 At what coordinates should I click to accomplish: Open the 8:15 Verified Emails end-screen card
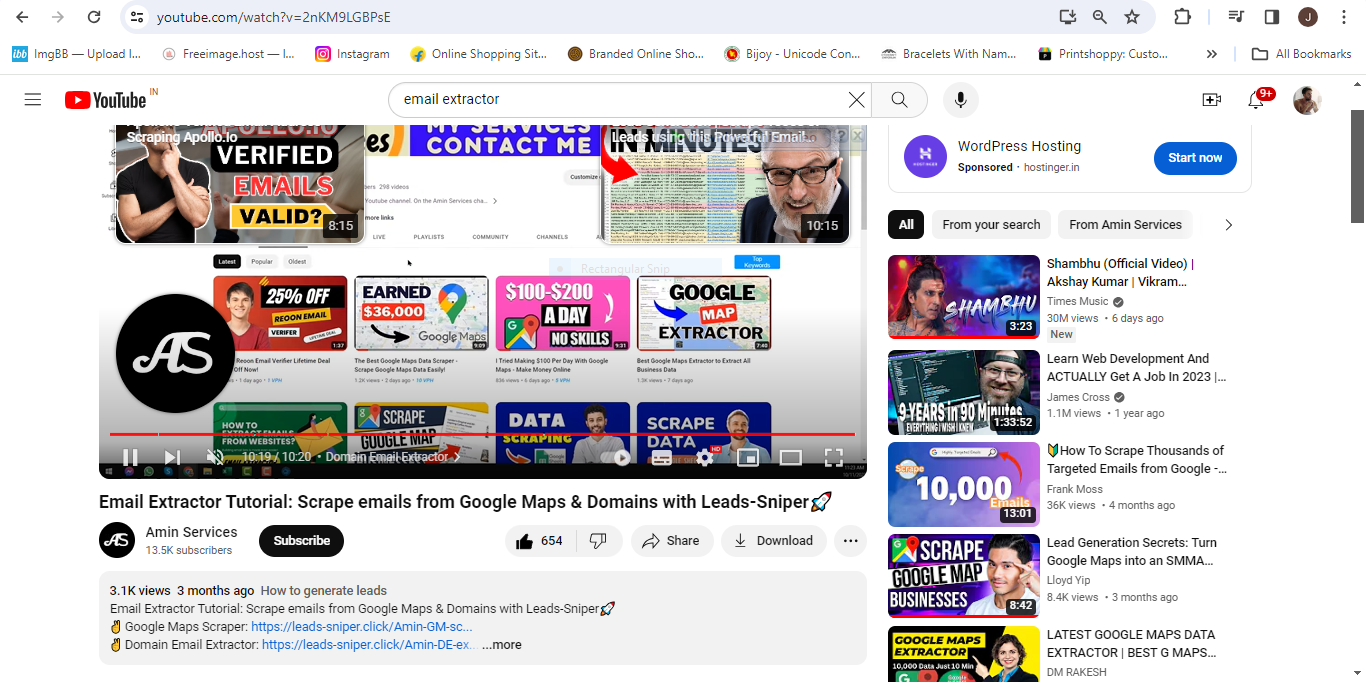click(240, 184)
